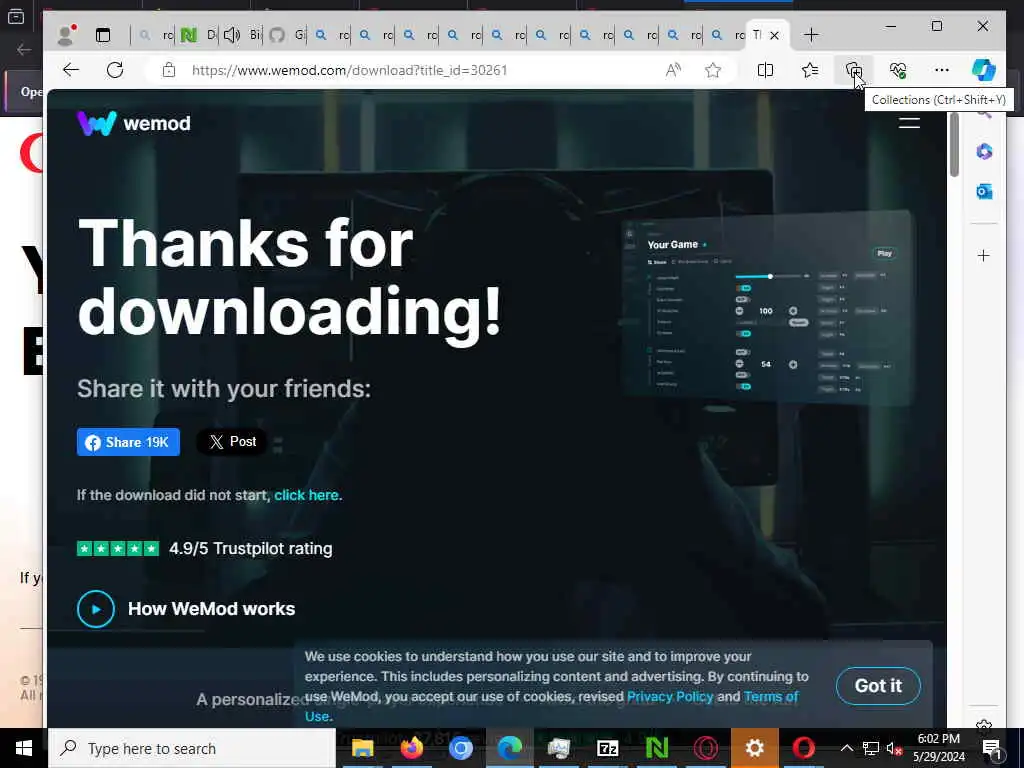Open the WeMod hamburger menu
Viewport: 1024px width, 768px height.
pyautogui.click(x=909, y=122)
